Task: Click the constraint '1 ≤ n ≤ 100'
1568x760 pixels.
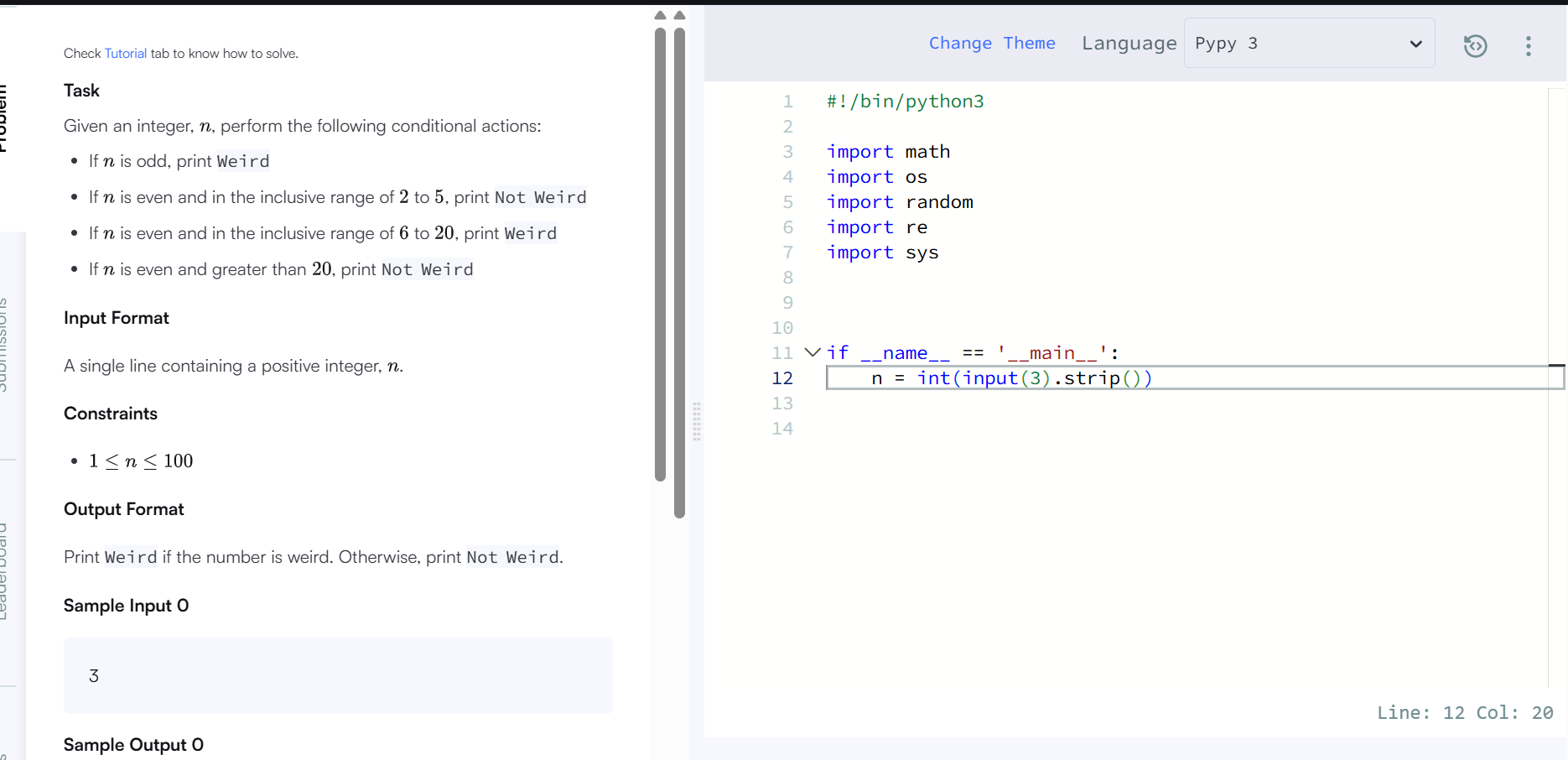Action: (141, 461)
